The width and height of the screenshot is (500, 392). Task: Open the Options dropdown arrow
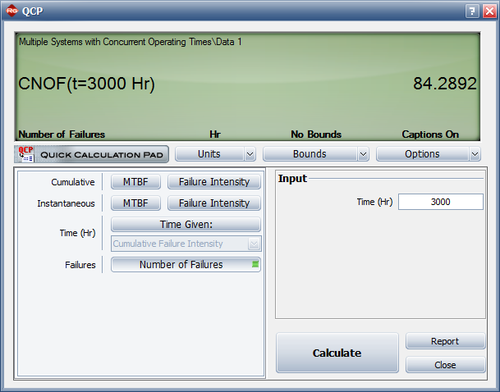[x=475, y=154]
